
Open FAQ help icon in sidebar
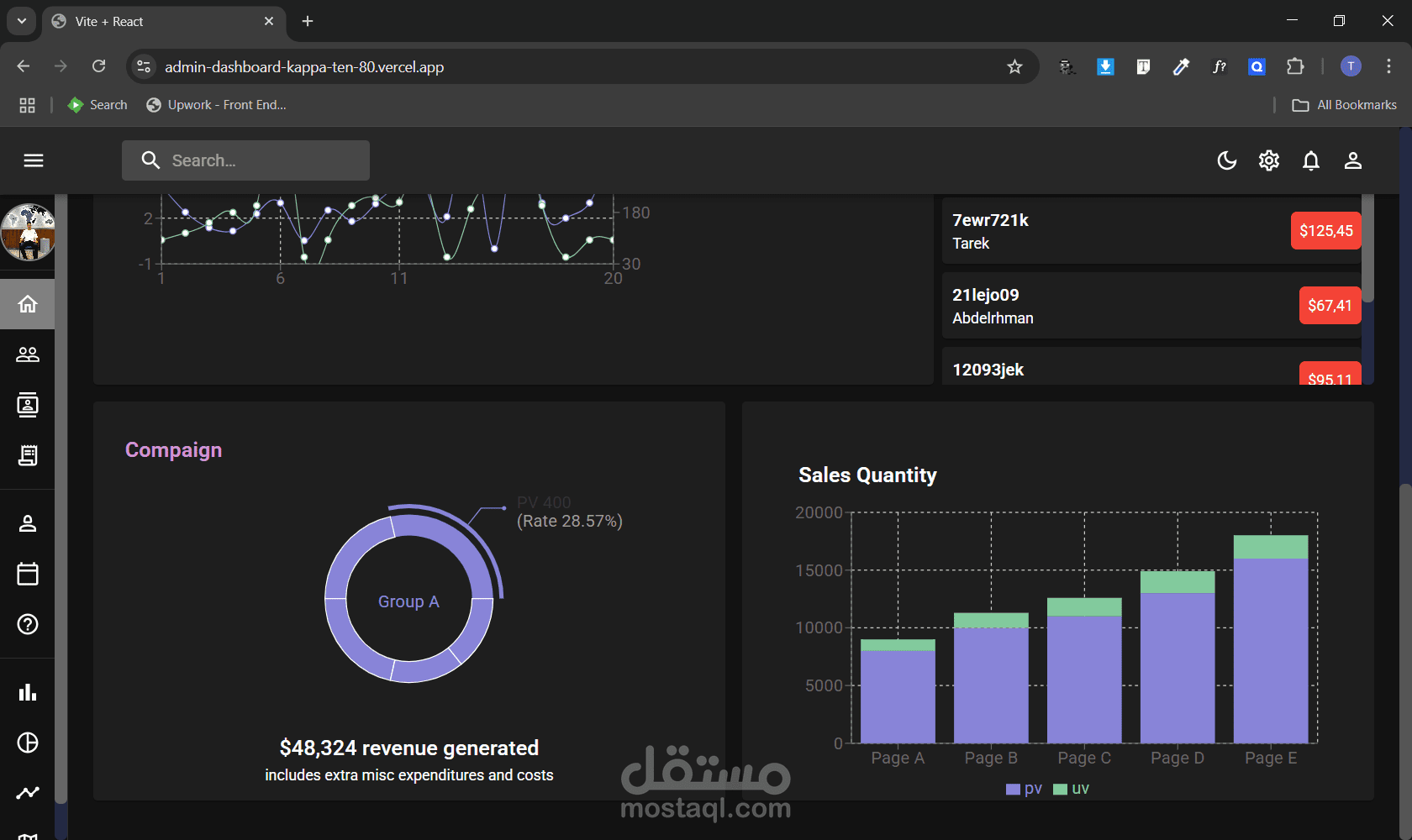pos(28,624)
